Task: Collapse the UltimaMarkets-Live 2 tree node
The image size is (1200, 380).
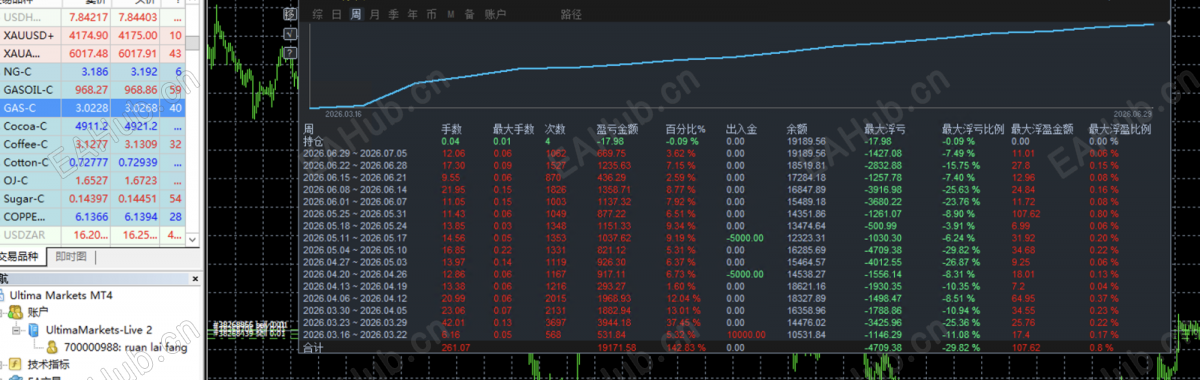Action: (16, 330)
